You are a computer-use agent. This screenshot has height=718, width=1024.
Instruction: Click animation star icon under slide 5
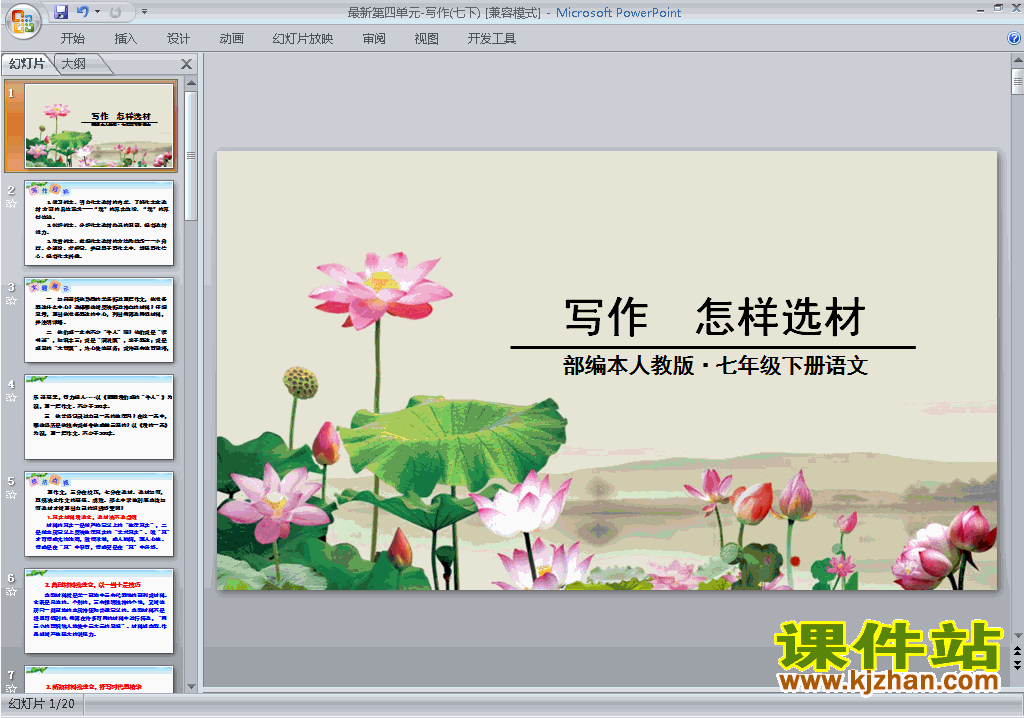click(11, 495)
